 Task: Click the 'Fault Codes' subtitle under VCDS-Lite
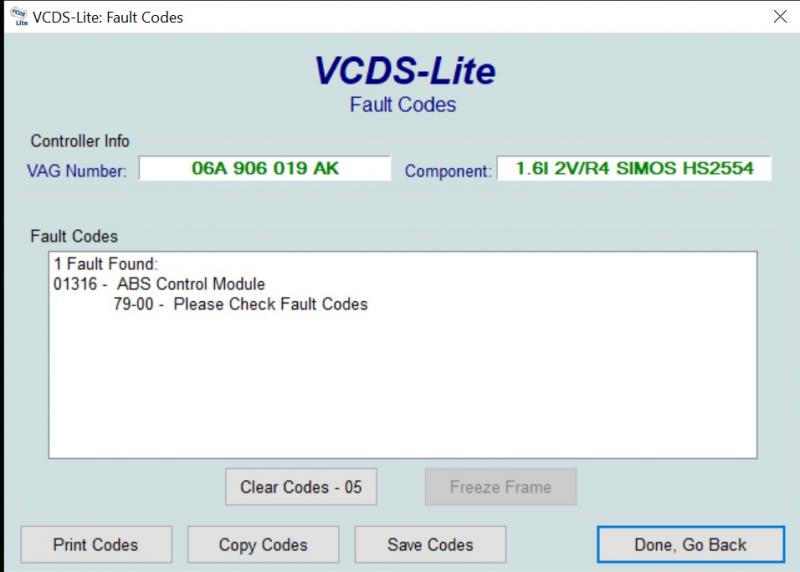(x=403, y=105)
